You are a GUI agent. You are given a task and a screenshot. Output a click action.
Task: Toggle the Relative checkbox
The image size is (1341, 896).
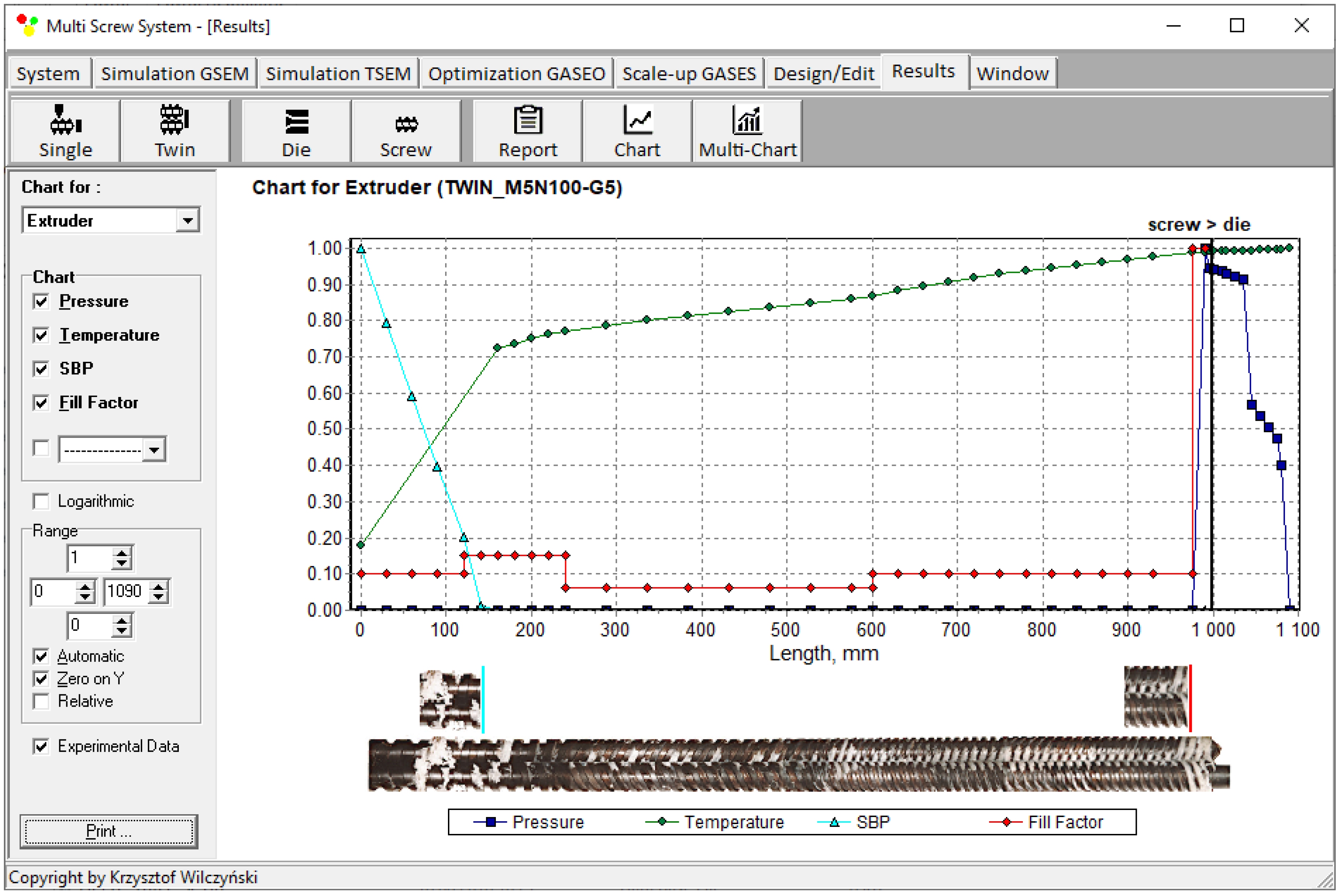point(41,701)
